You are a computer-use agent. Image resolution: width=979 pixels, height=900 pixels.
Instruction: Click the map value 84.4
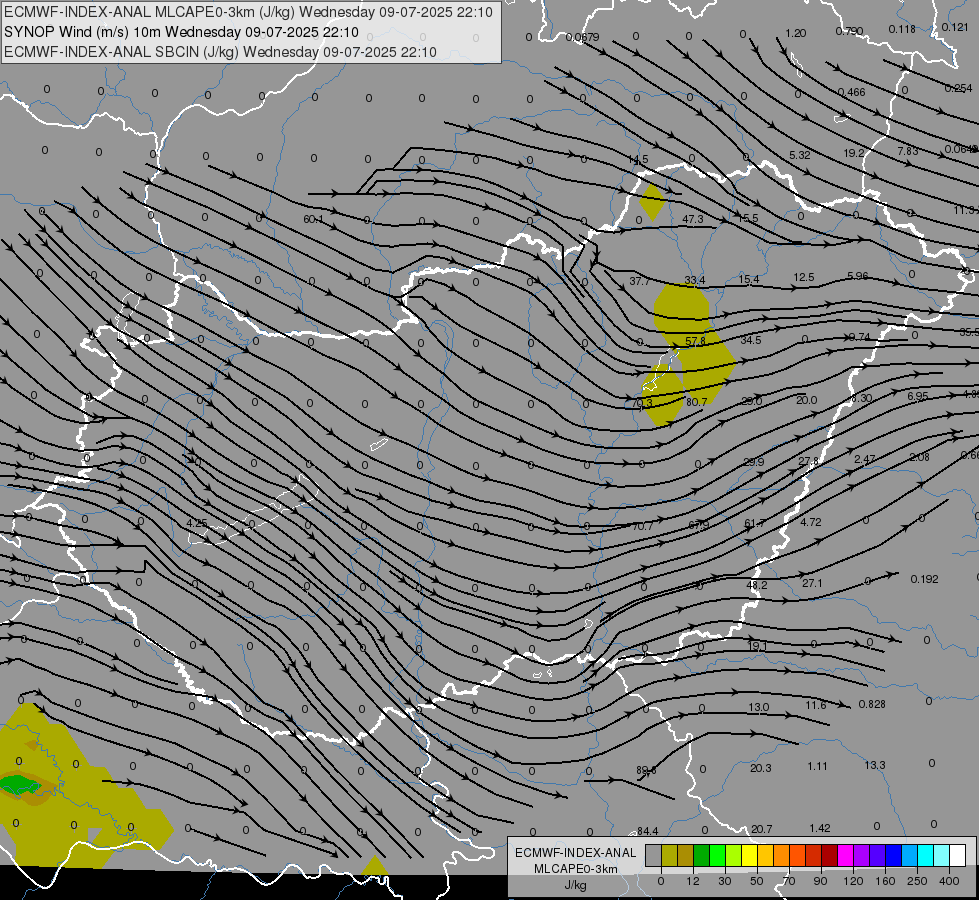[x=647, y=831]
